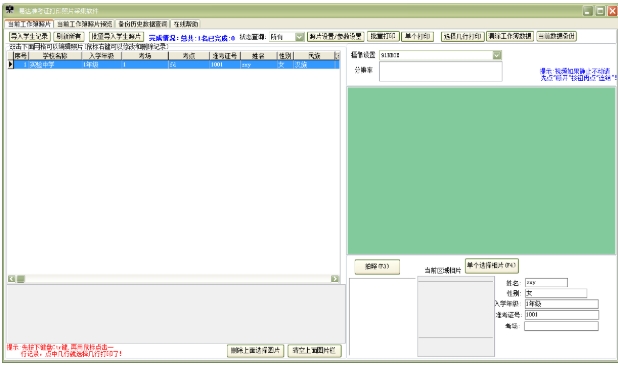
Task: Click the 序号 column header
Action: click(21, 56)
